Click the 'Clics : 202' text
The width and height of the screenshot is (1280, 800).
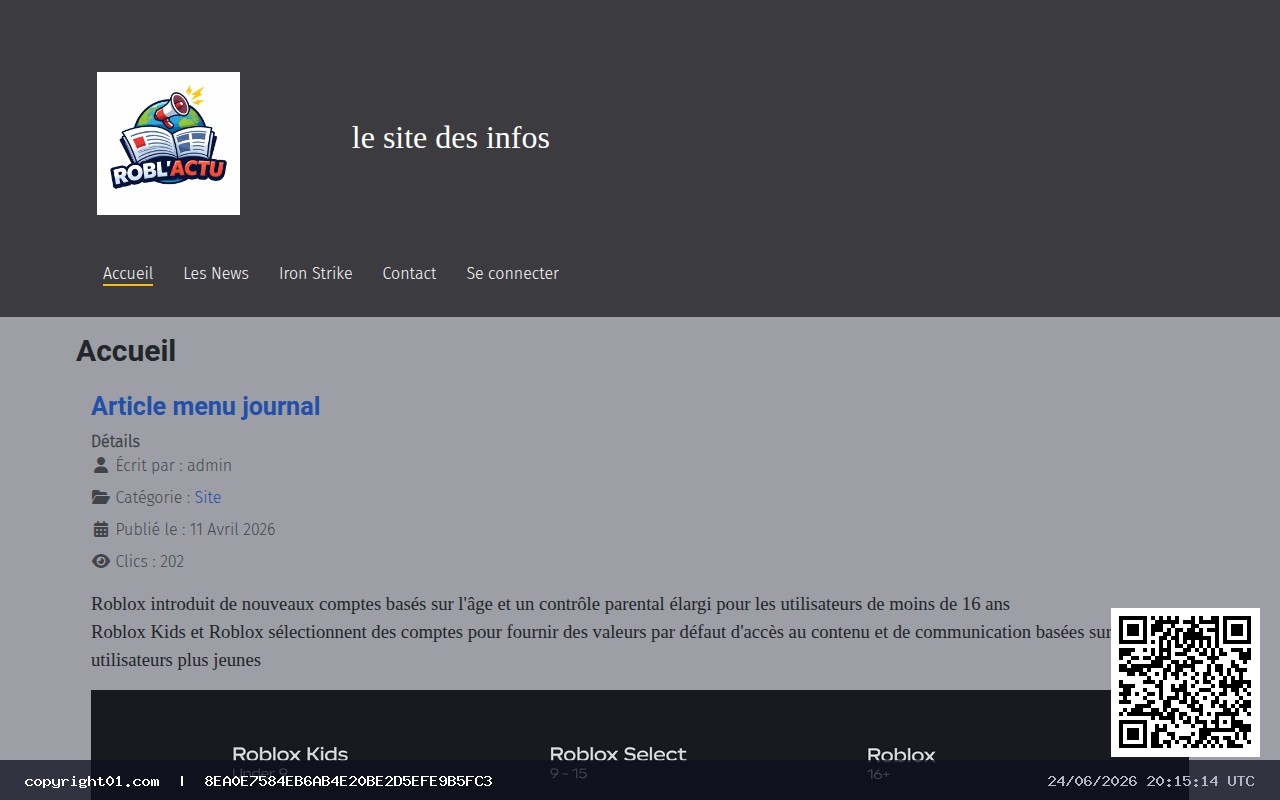tap(150, 561)
